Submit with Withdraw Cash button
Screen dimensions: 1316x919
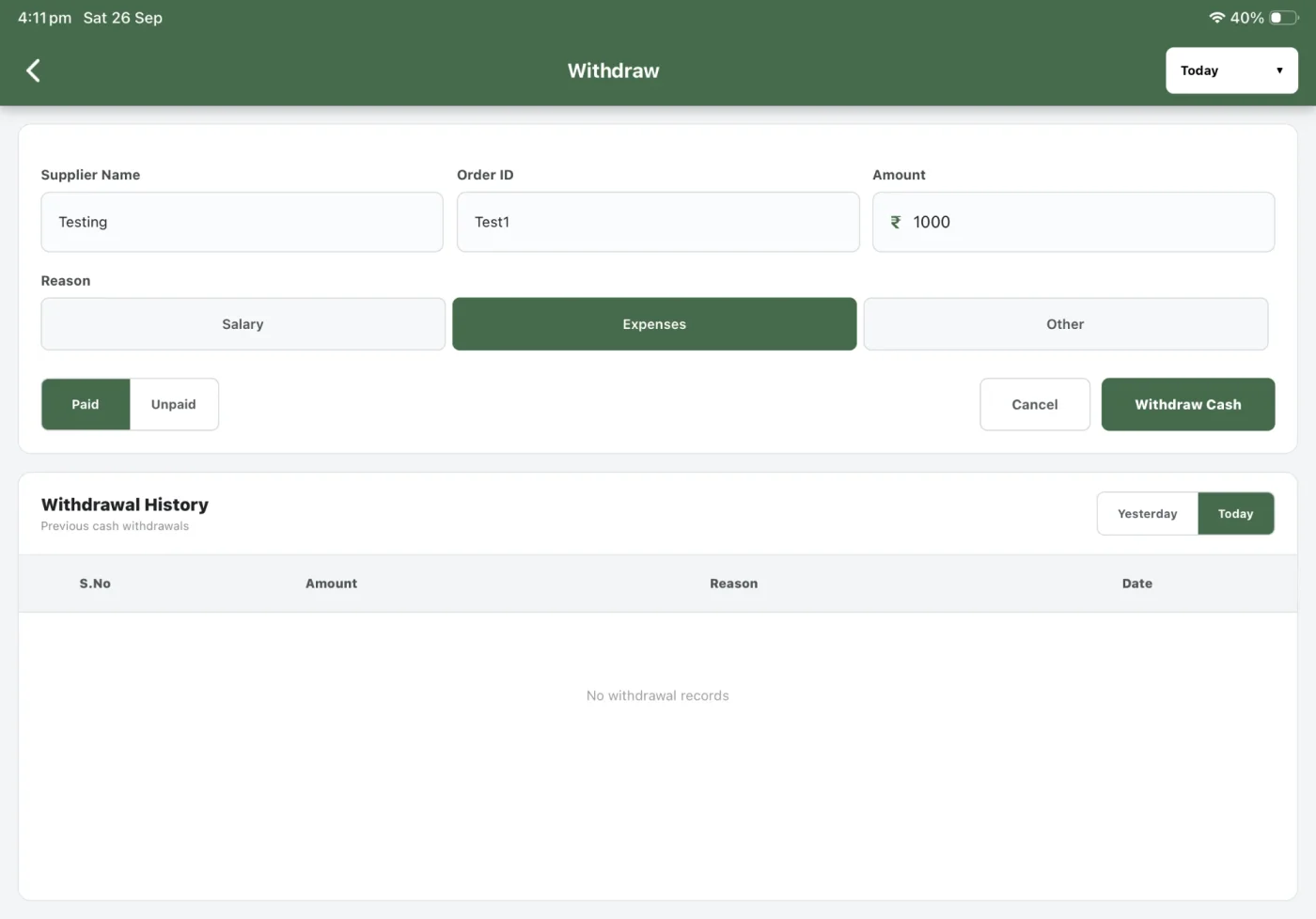click(x=1188, y=404)
